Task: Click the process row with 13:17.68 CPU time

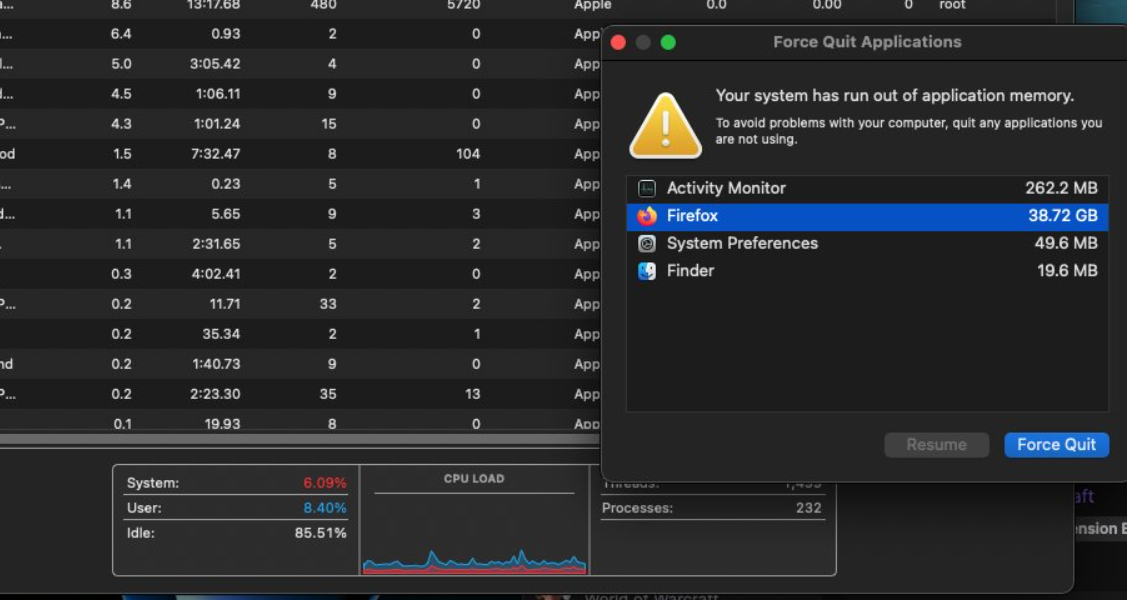Action: click(300, 6)
